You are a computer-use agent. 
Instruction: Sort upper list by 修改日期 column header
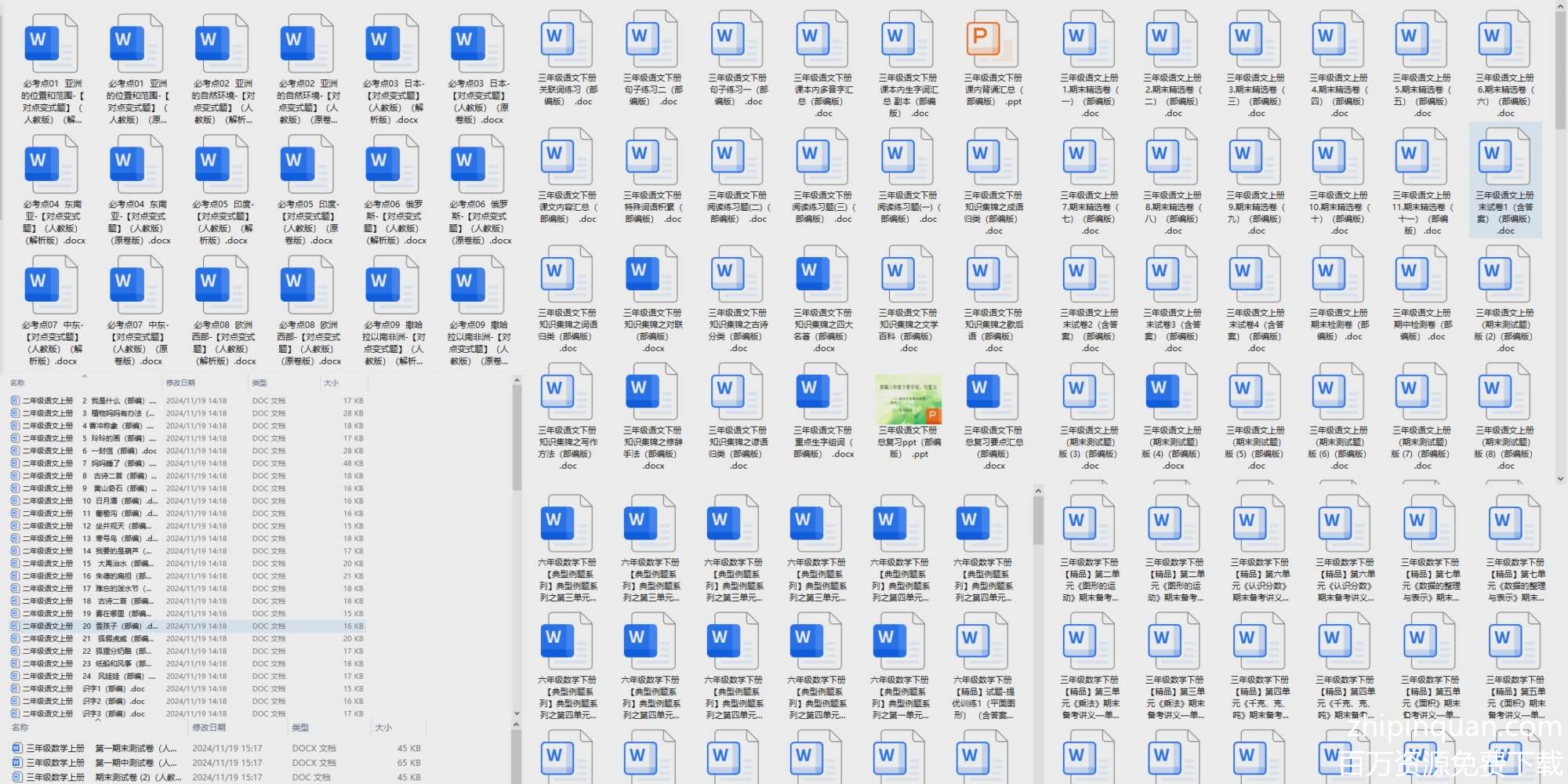180,383
